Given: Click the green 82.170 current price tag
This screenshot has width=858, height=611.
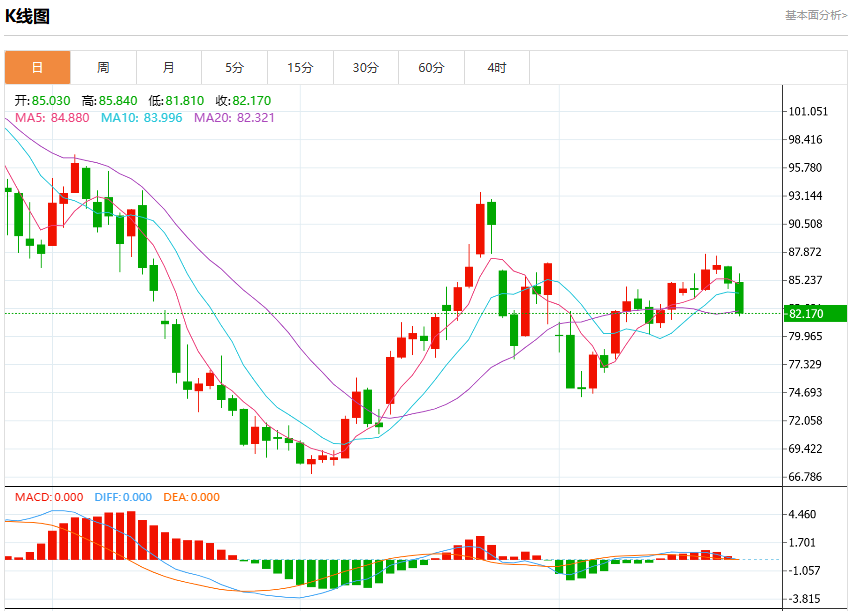Looking at the screenshot, I should [x=815, y=313].
